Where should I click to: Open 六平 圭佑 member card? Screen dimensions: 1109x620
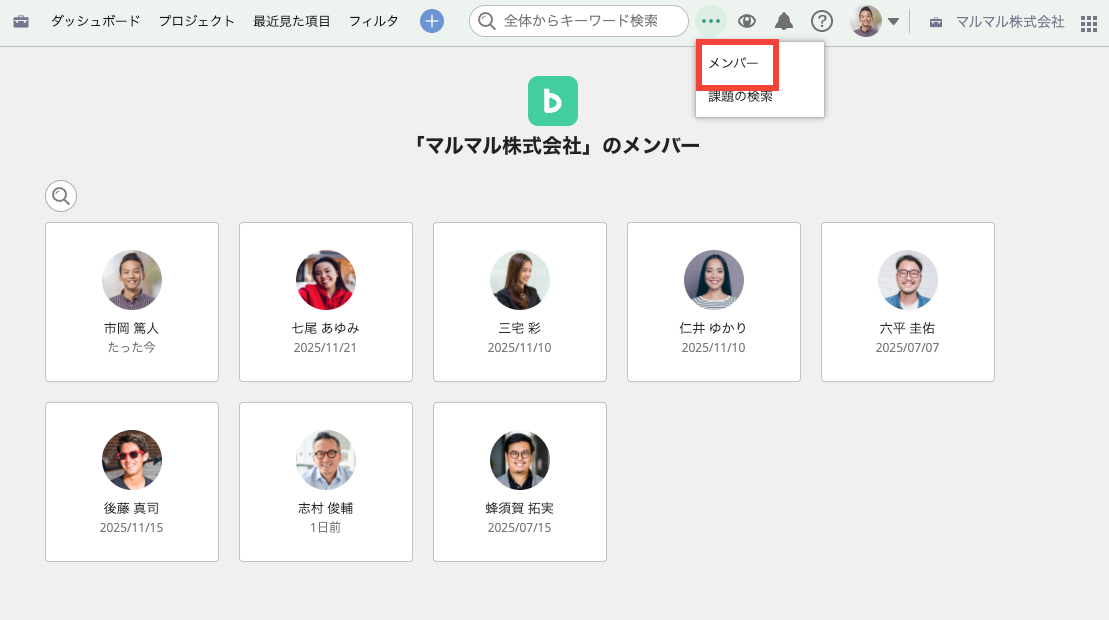(907, 302)
